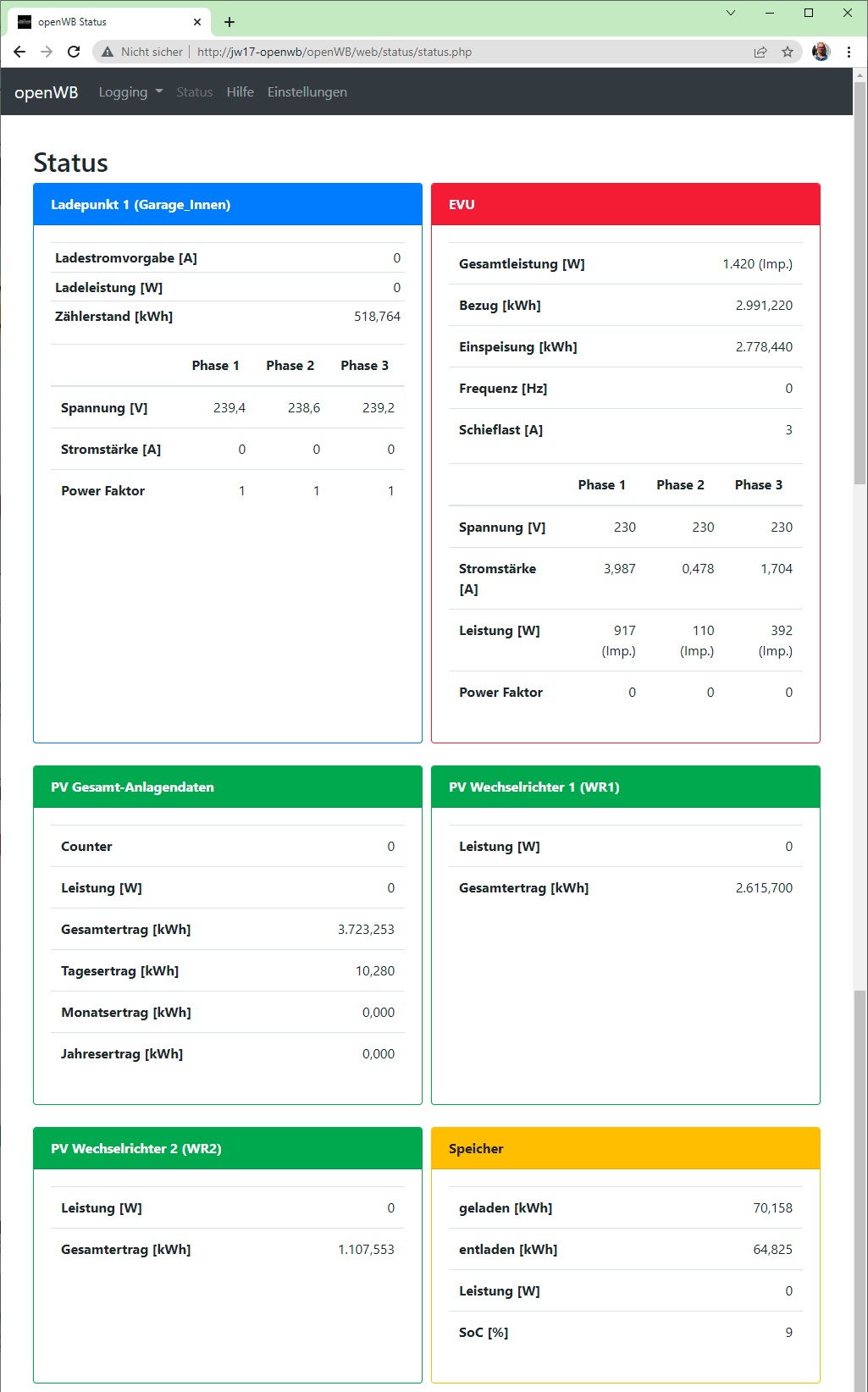Click WR2 Gesamtertrag value 1.107,553
The image size is (868, 1392).
[x=366, y=1250]
